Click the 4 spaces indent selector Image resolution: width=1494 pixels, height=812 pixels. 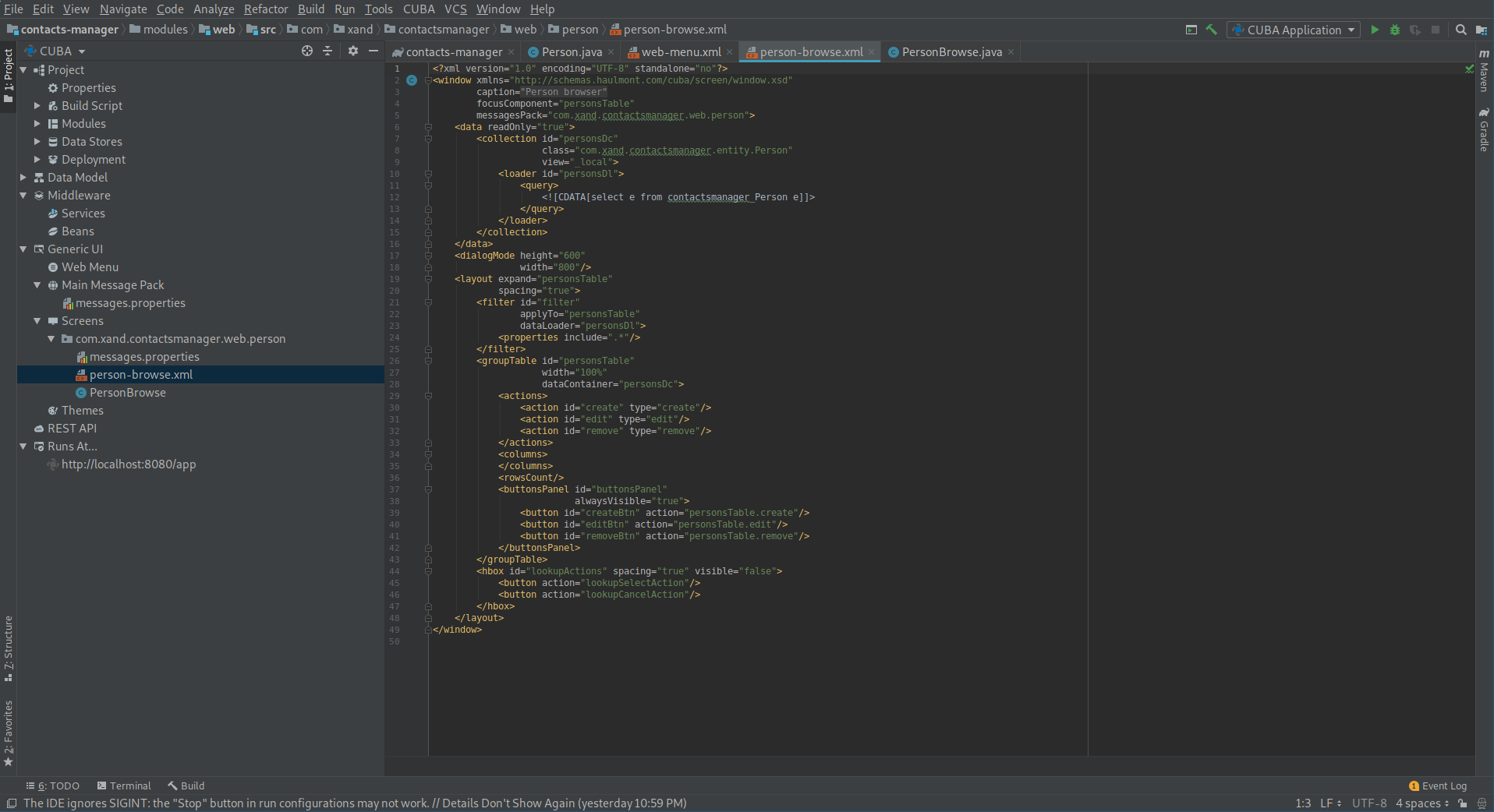(x=1422, y=803)
